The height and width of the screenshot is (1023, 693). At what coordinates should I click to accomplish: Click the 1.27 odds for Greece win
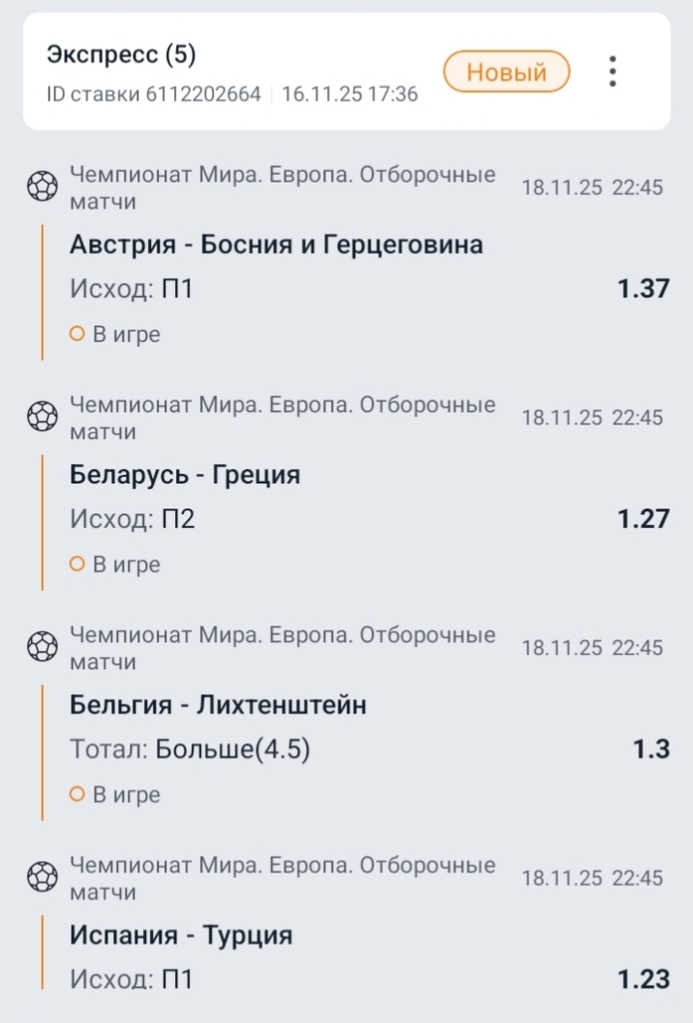[x=643, y=519]
